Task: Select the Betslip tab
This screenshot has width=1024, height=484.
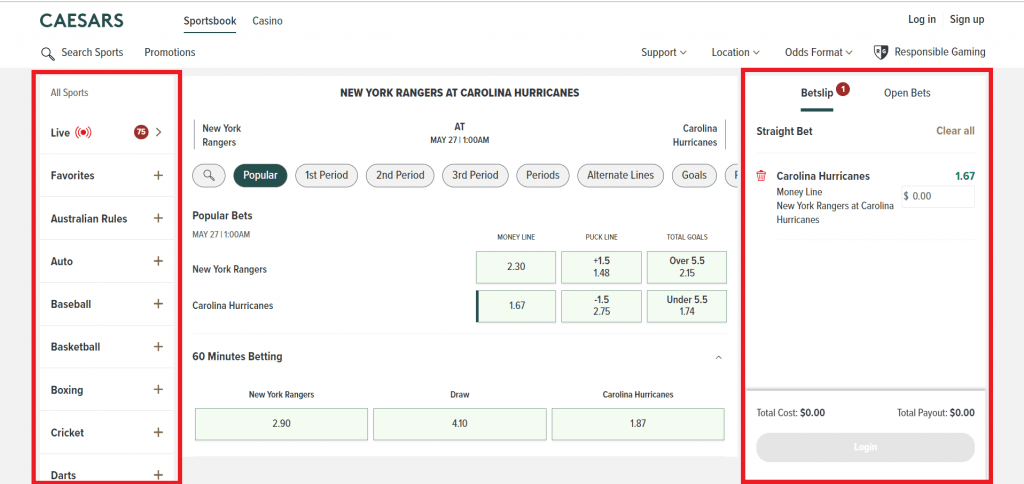Action: pos(817,93)
